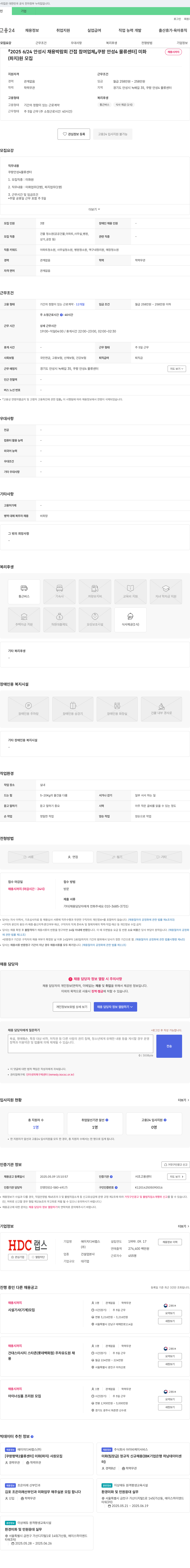The height and width of the screenshot is (1568, 190).
Task: Click the 거짓구인광고 신고 button
Action: pos(175,1164)
